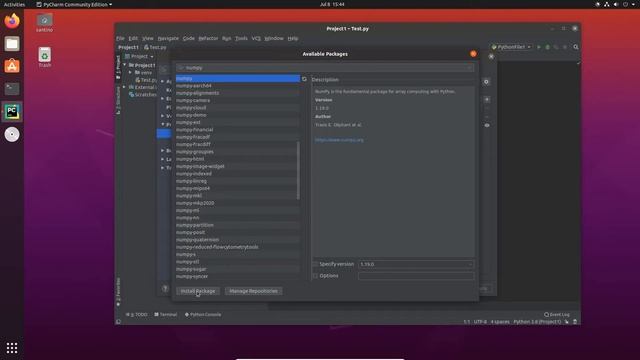Image resolution: width=640 pixels, height=360 pixels.
Task: Open the VCS menu
Action: coord(256,38)
